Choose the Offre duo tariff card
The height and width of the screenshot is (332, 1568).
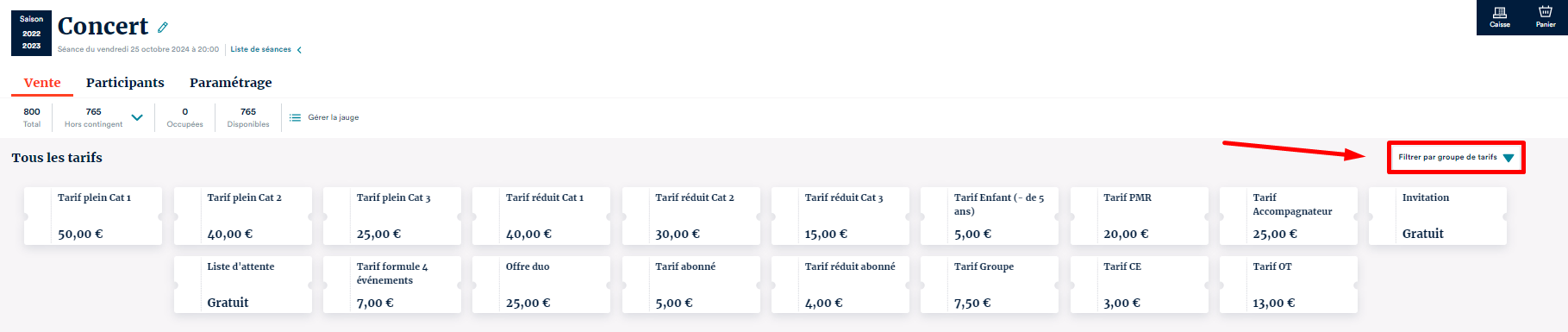click(541, 285)
